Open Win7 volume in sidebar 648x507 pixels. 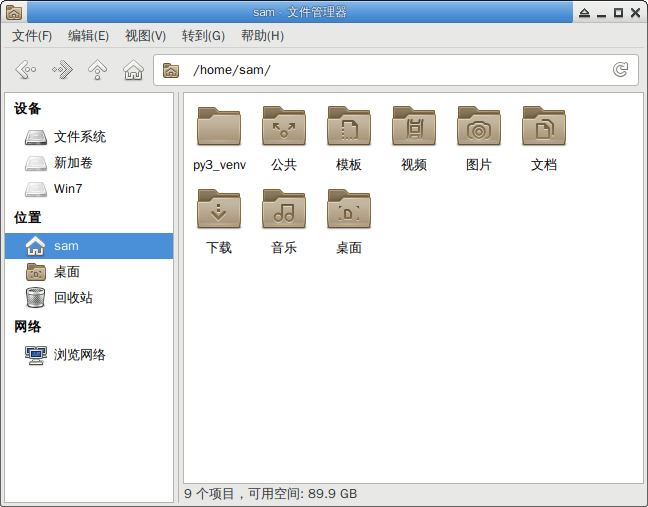(x=68, y=189)
